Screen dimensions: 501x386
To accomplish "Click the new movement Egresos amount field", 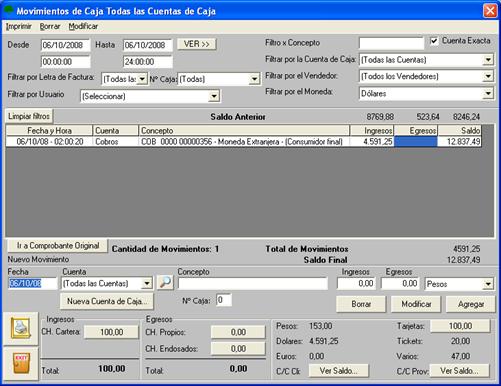I will click(x=400, y=284).
